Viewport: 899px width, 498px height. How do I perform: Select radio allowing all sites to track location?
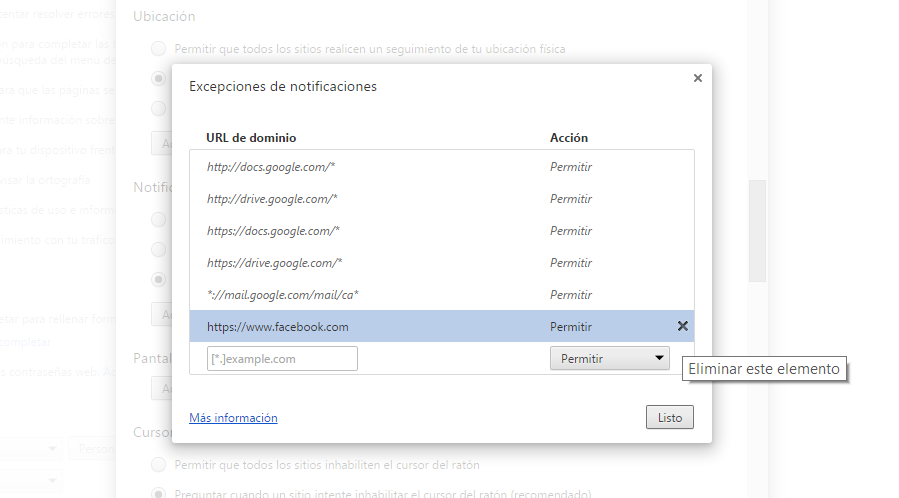159,49
